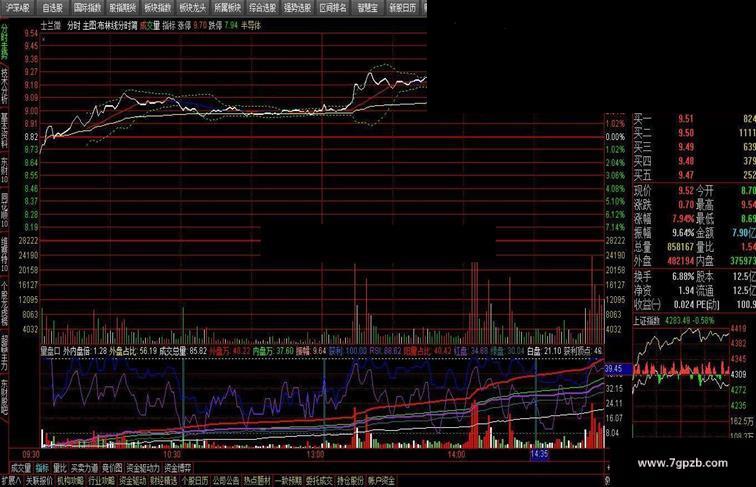
Task: Switch to 板块指数 tab
Action: coord(158,8)
